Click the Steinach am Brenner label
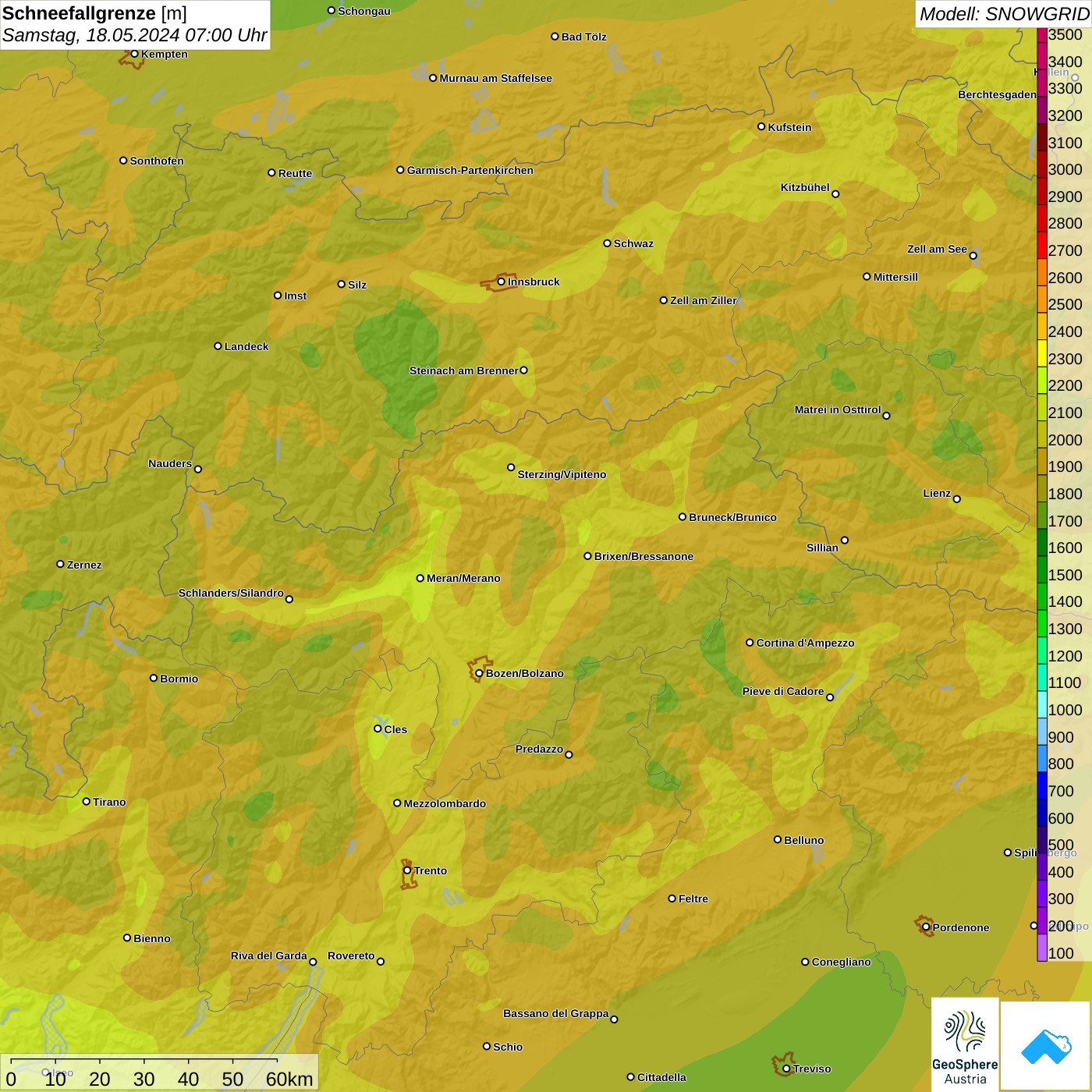This screenshot has height=1092, width=1092. (463, 370)
